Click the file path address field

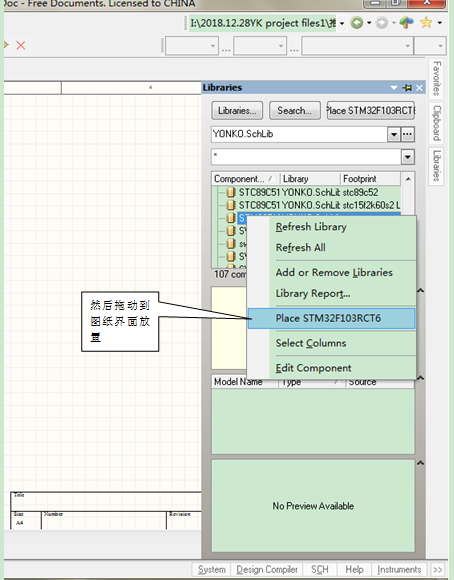click(263, 23)
